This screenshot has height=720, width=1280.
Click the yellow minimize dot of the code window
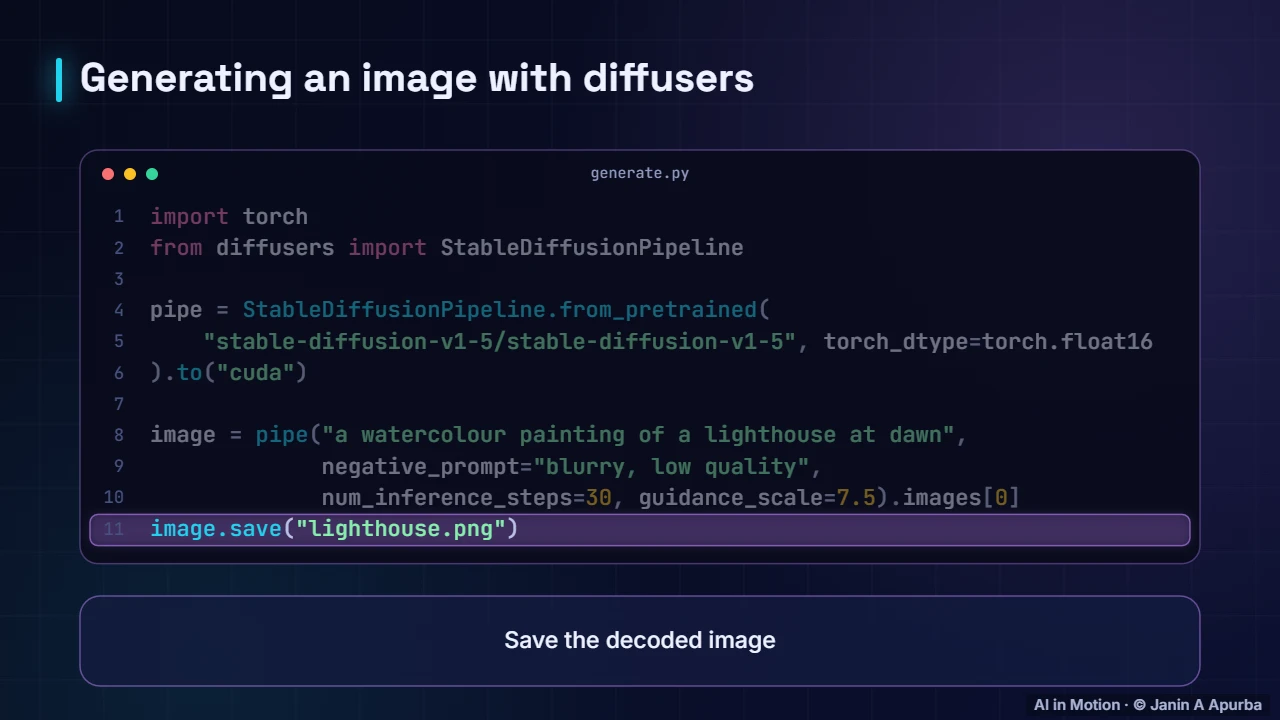(x=130, y=174)
